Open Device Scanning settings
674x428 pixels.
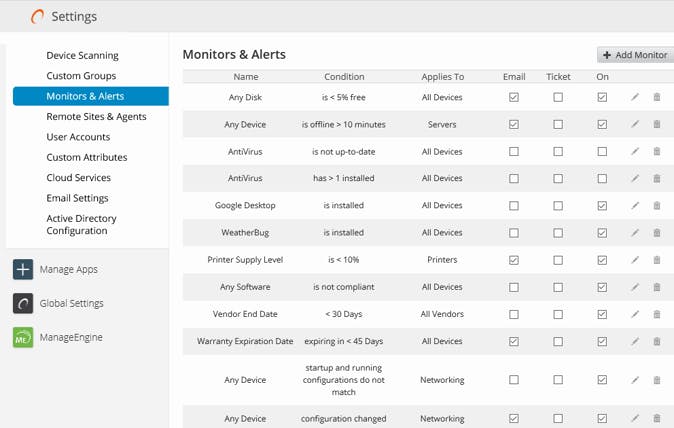[82, 56]
